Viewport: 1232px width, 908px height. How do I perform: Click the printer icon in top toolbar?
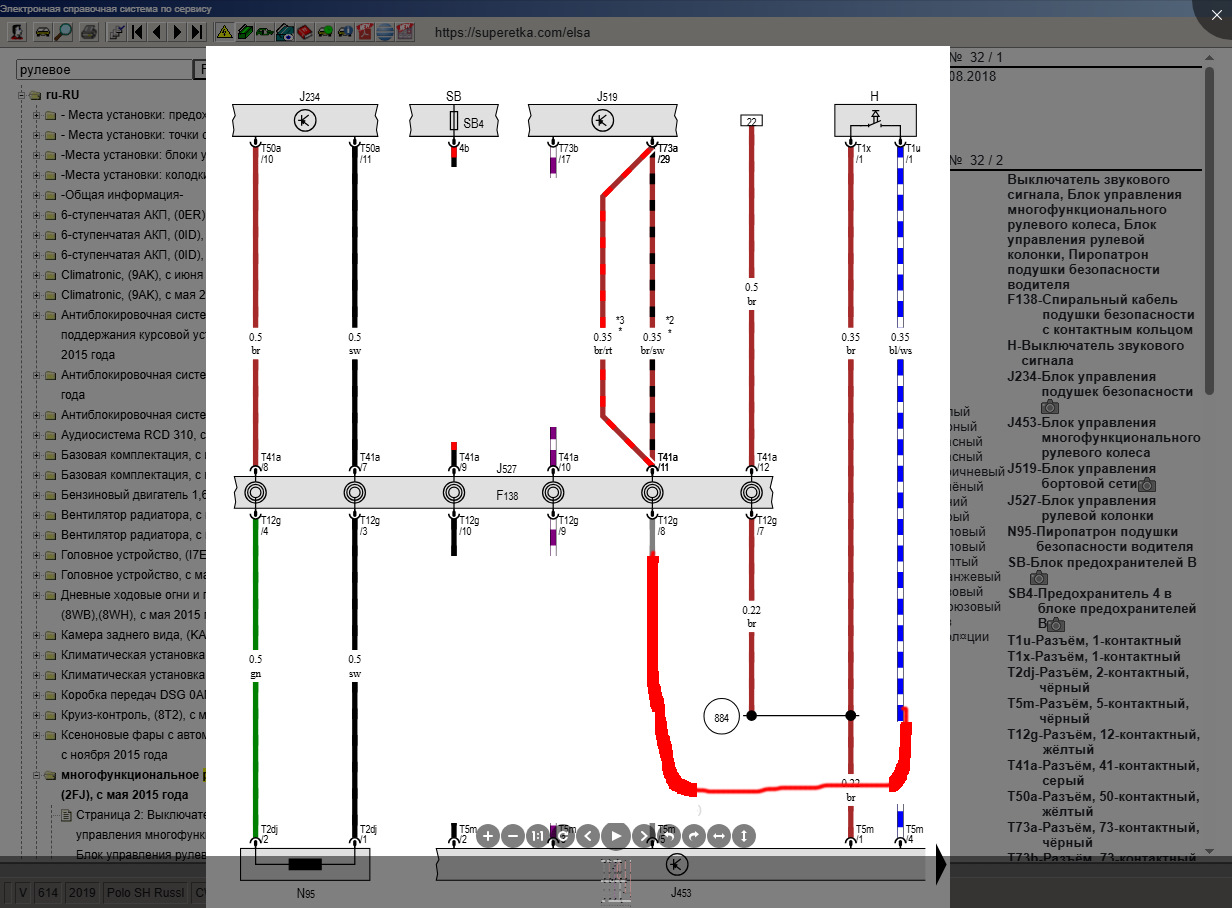(x=88, y=32)
